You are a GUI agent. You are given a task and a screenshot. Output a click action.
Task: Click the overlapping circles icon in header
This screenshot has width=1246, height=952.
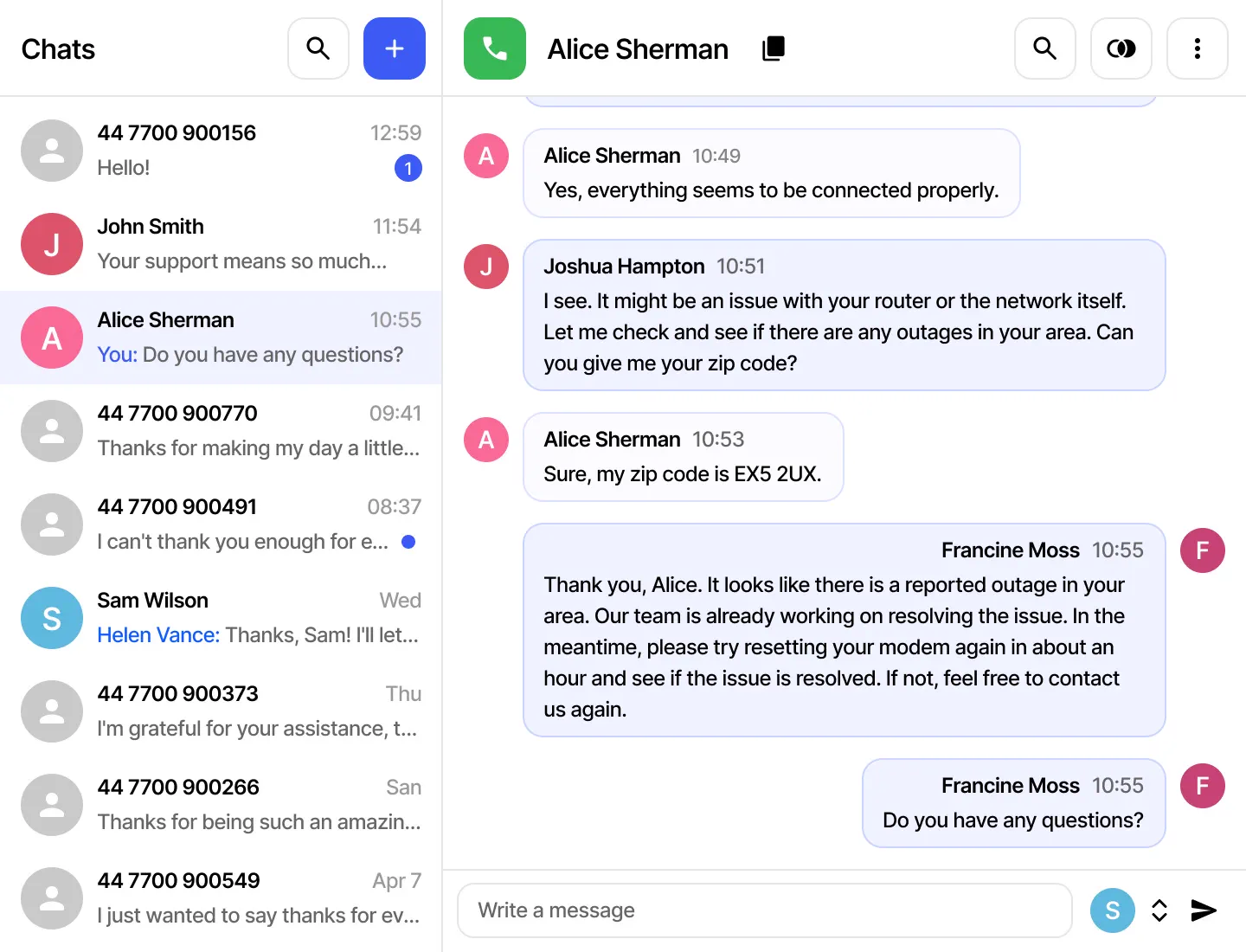pyautogui.click(x=1121, y=48)
